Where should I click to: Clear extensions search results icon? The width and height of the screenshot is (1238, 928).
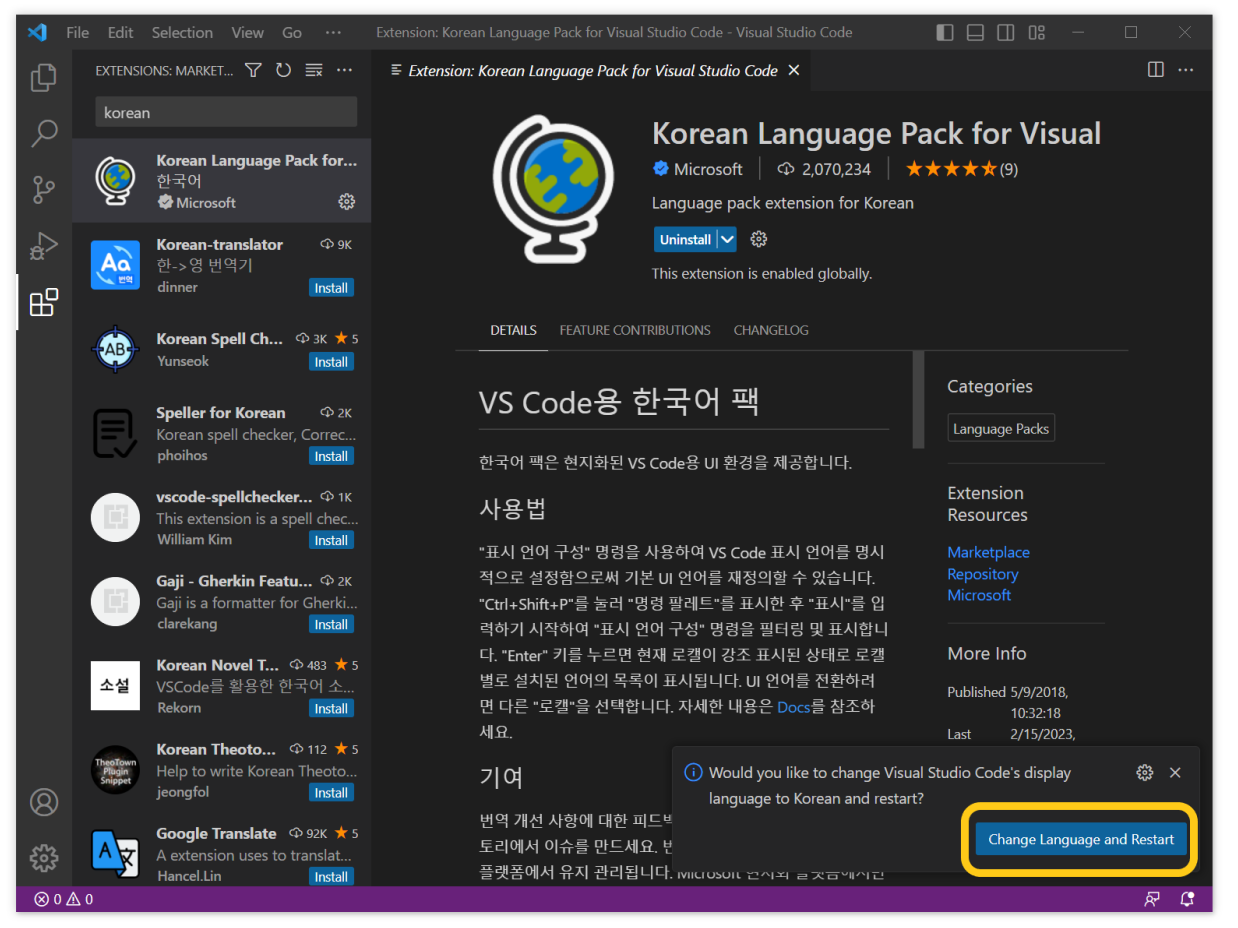click(x=314, y=70)
